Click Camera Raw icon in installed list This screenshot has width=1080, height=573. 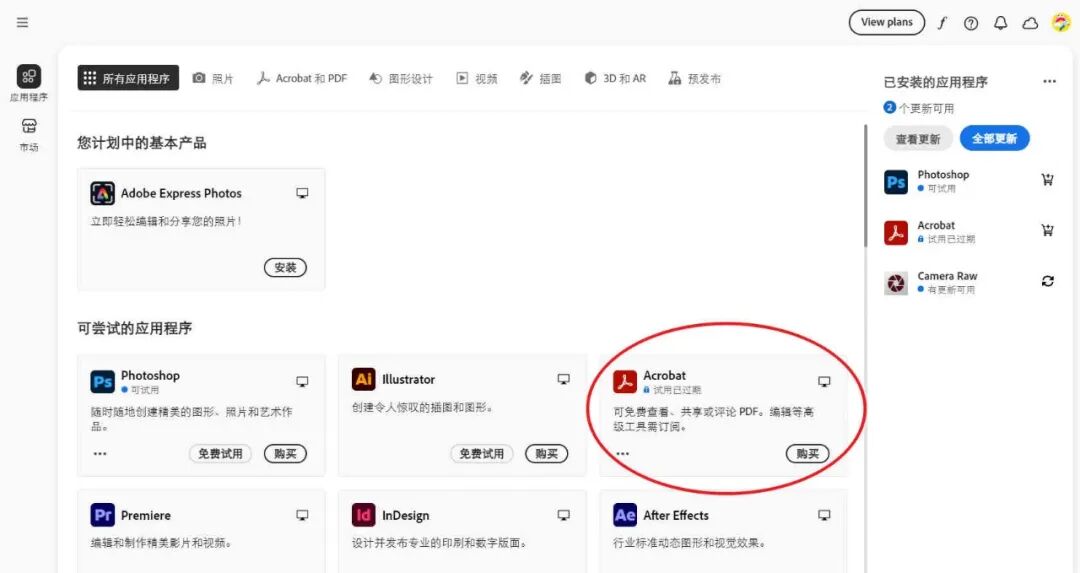click(x=896, y=283)
